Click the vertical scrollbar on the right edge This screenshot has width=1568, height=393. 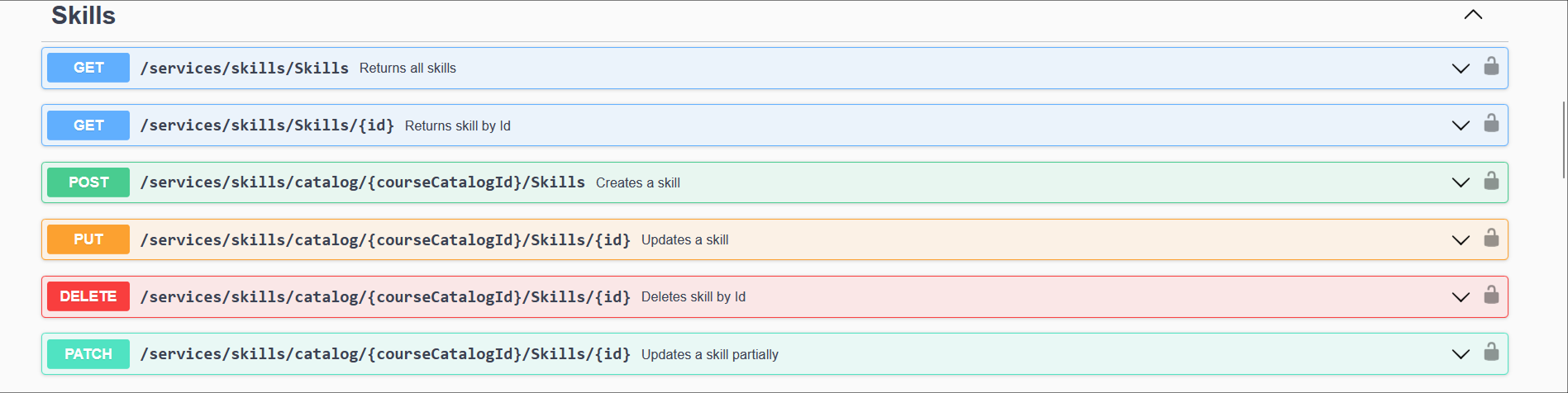click(x=1563, y=139)
